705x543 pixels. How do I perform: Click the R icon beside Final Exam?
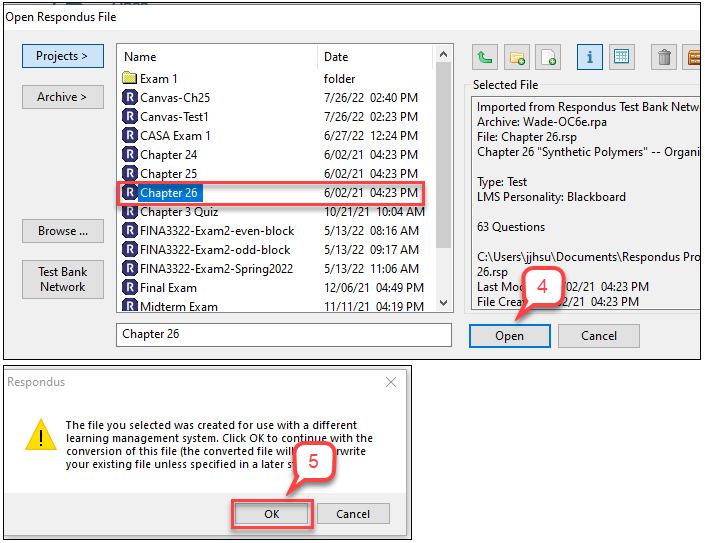point(129,287)
